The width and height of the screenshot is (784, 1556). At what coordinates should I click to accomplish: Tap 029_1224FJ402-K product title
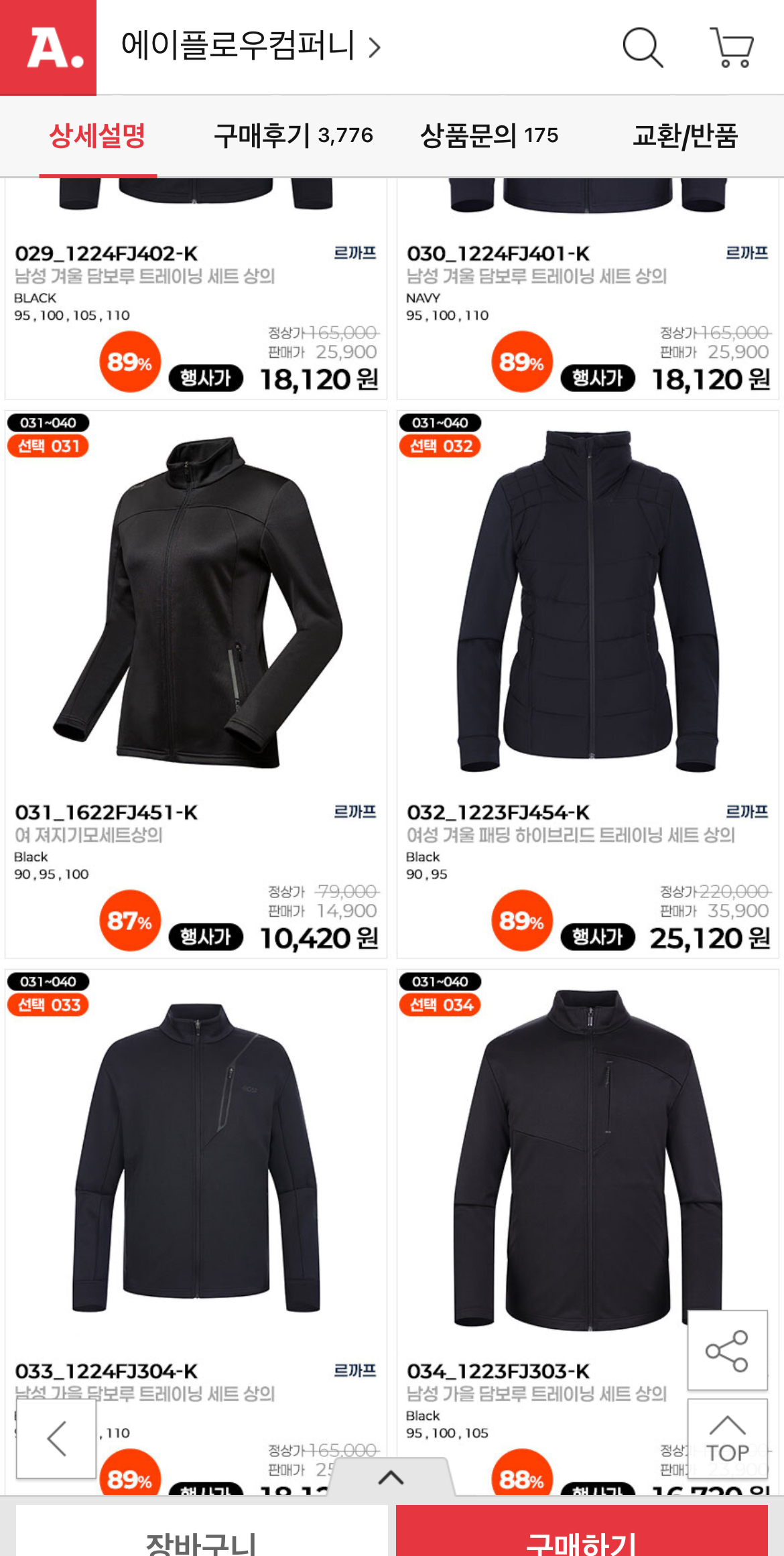(107, 254)
